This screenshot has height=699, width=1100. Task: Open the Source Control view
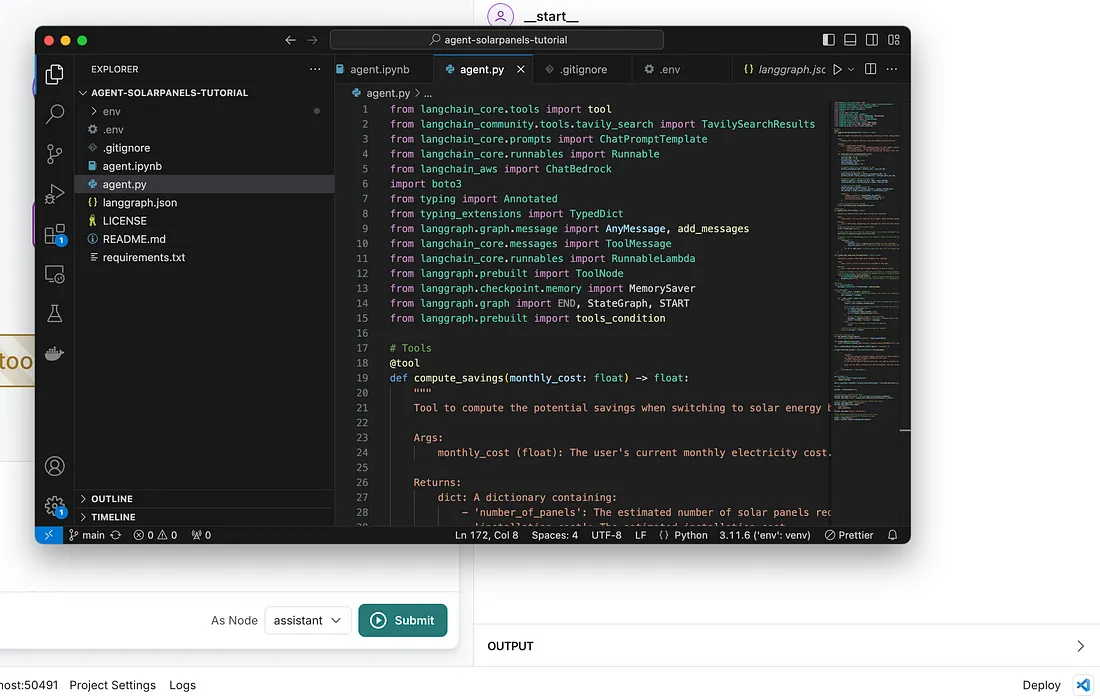click(x=55, y=154)
